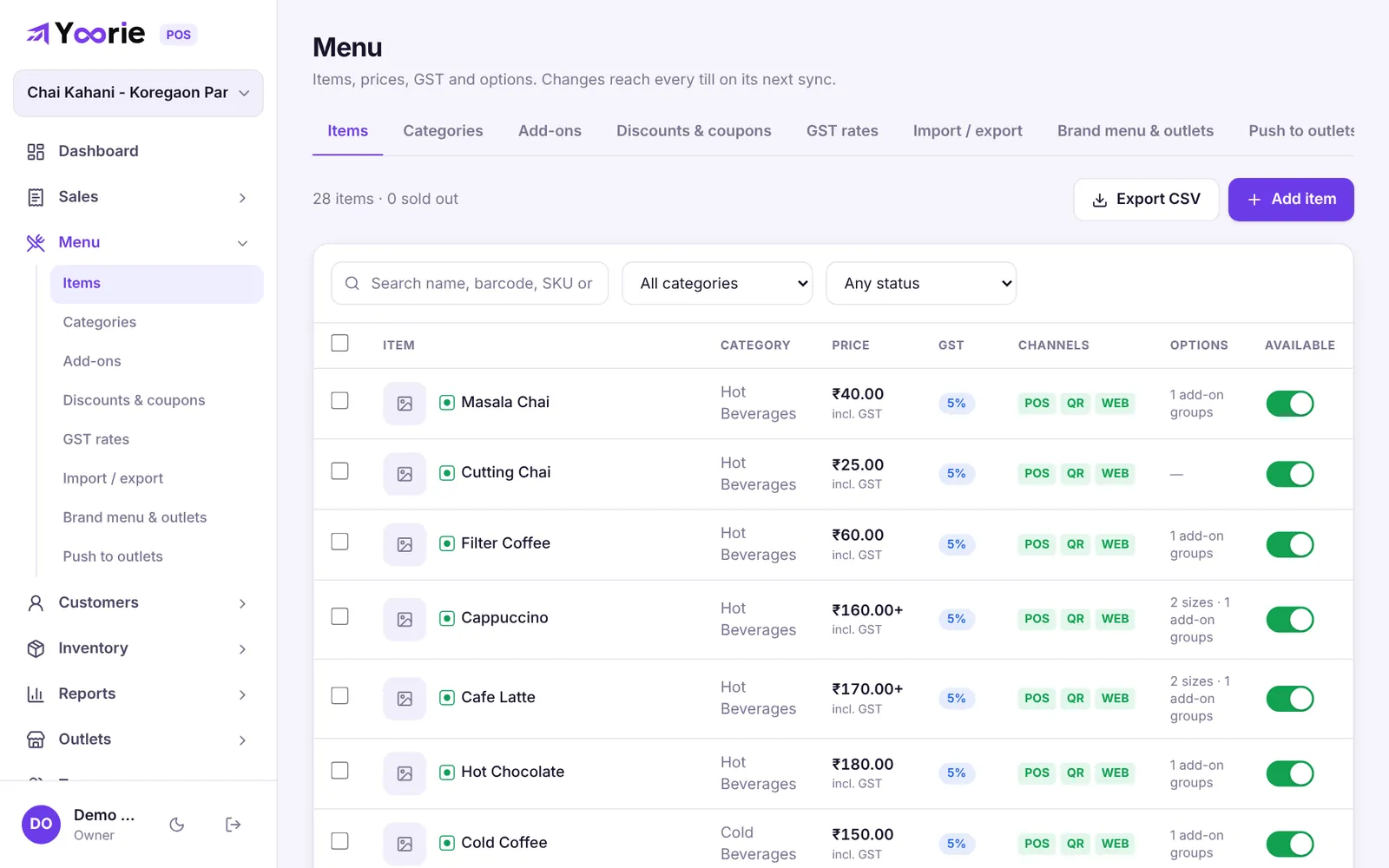Click Masala Chai image placeholder
This screenshot has width=1389, height=868.
[x=405, y=404]
